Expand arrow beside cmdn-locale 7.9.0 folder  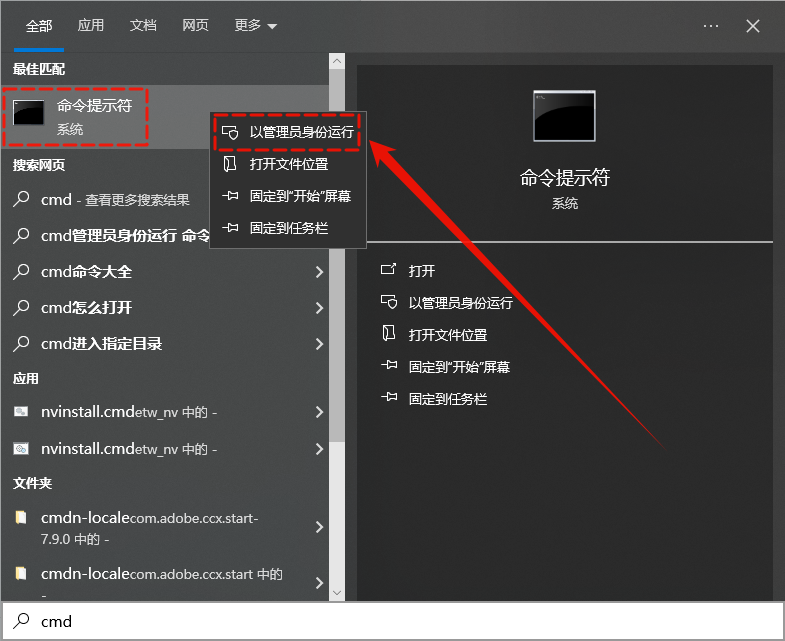point(319,527)
